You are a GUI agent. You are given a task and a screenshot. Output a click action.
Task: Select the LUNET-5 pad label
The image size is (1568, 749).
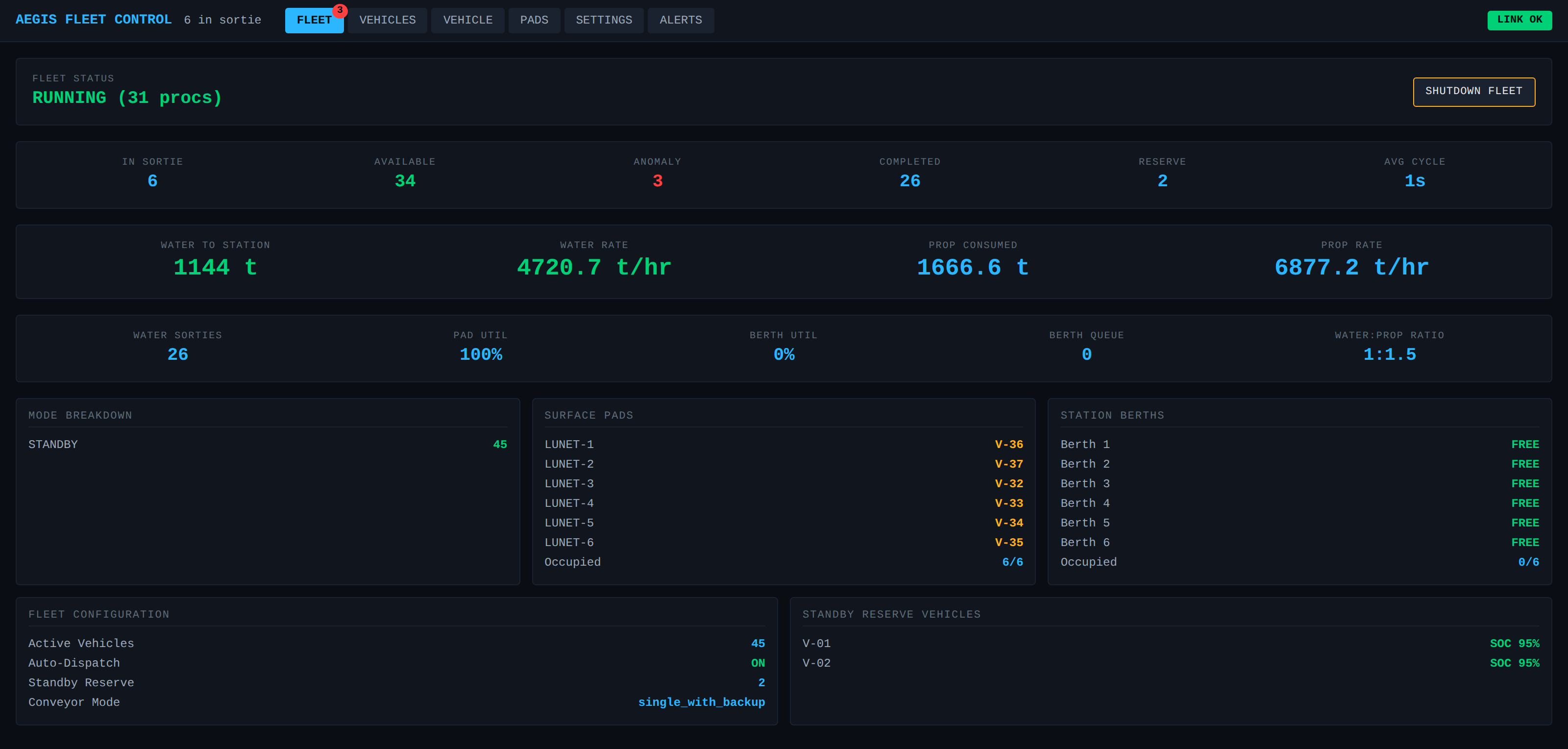569,523
